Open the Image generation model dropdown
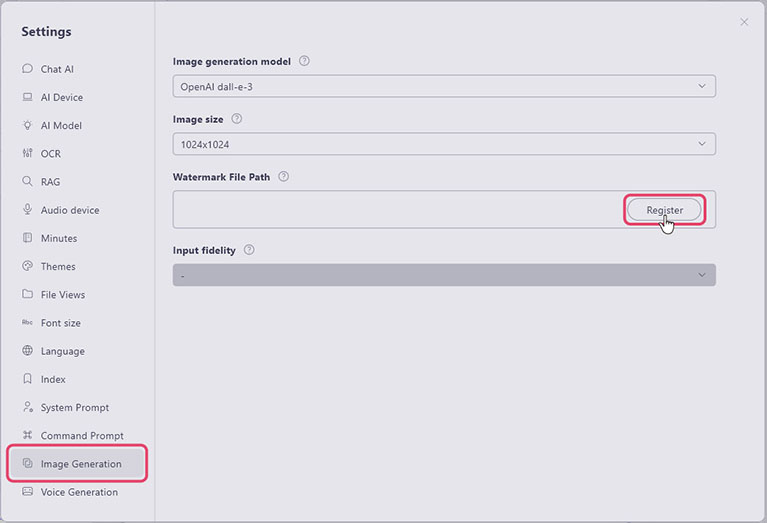This screenshot has width=767, height=523. tap(444, 87)
